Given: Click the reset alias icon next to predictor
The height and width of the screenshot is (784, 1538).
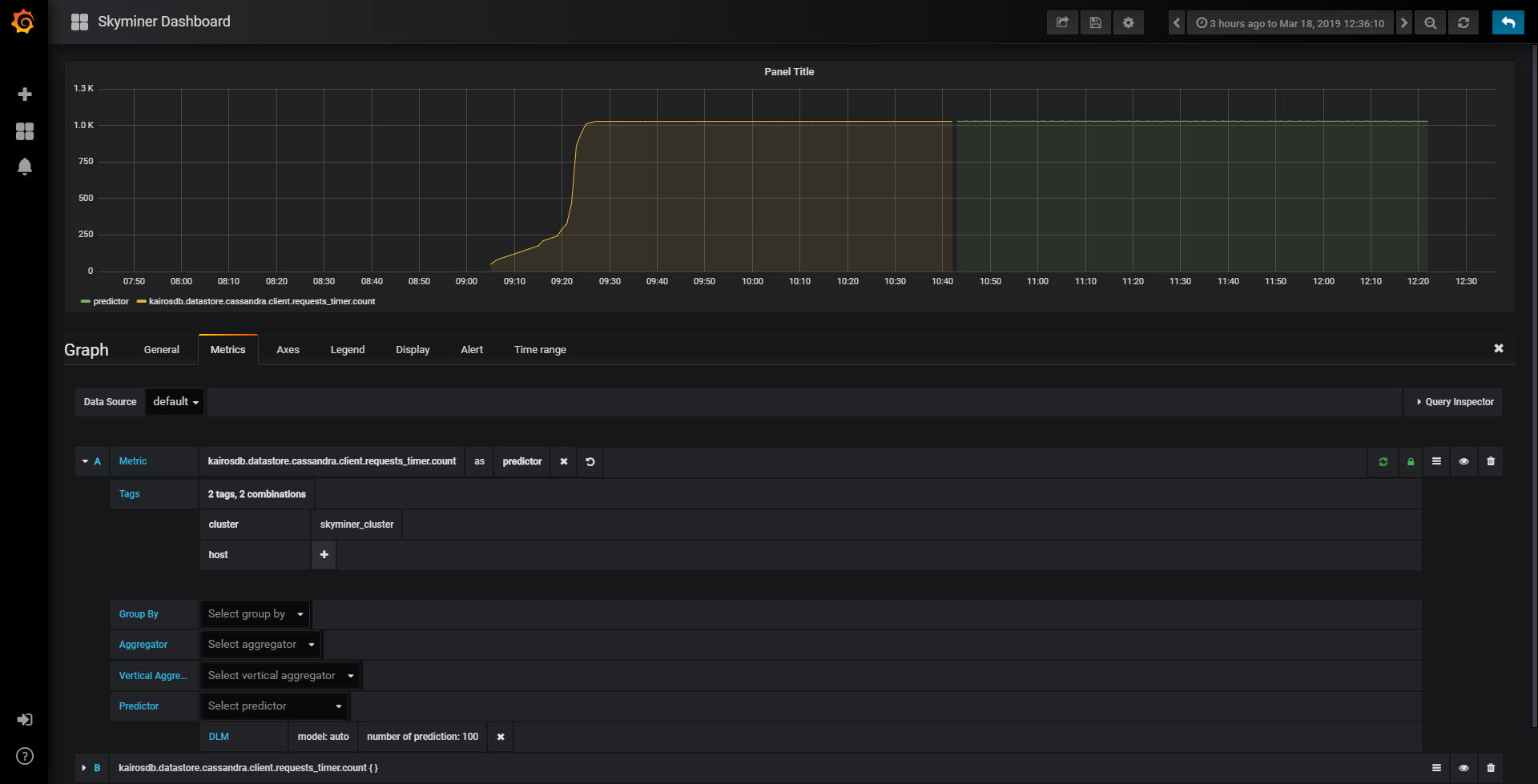Looking at the screenshot, I should tap(590, 462).
